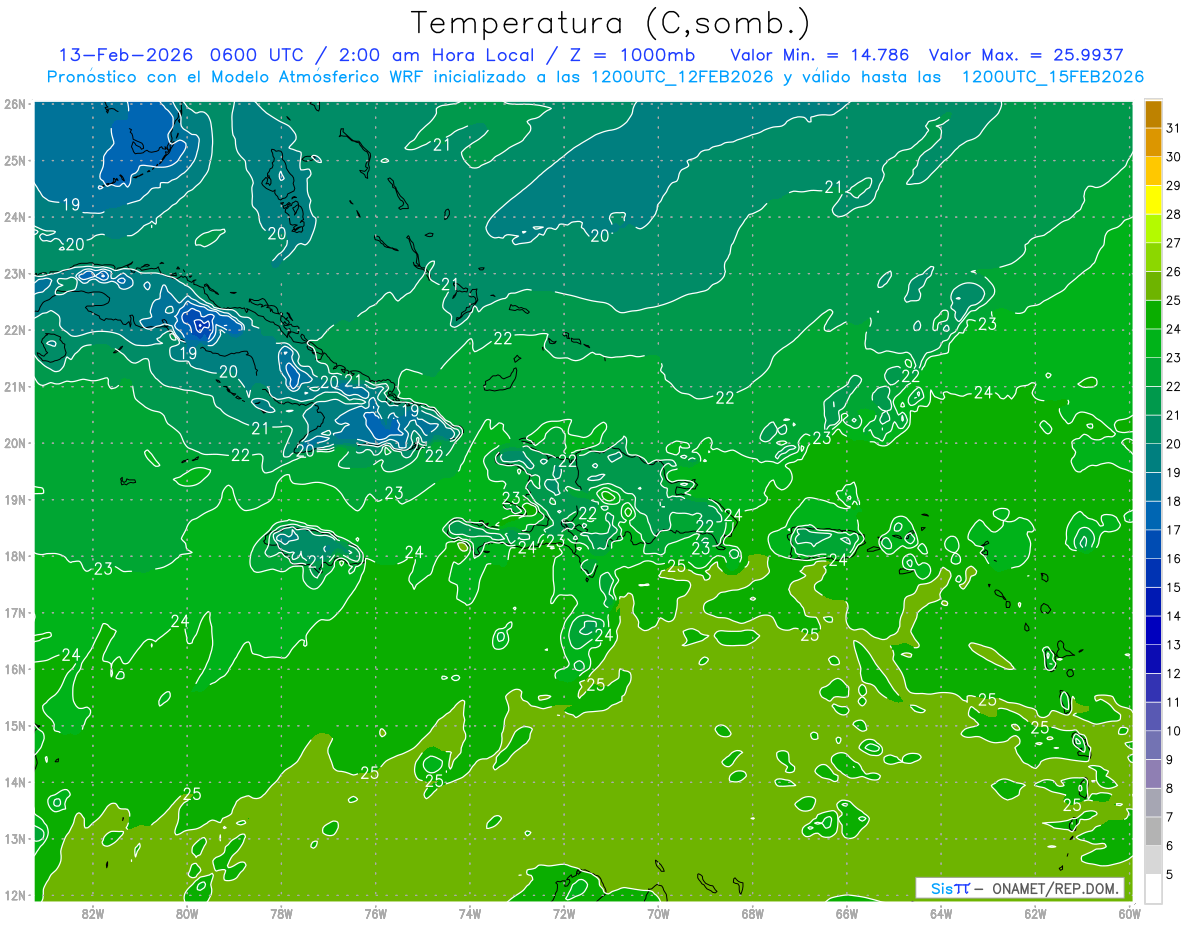Click the 68W longitude axis label

752,913
